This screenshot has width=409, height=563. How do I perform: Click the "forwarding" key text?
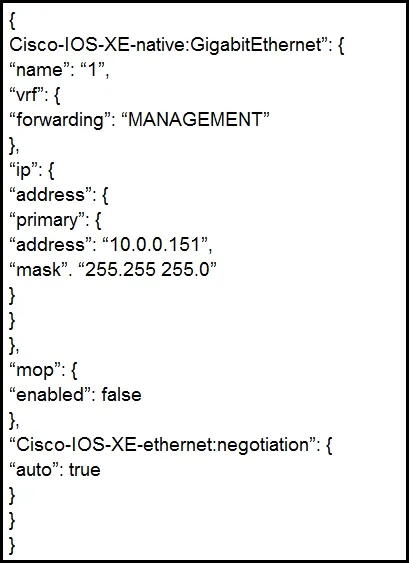59,120
